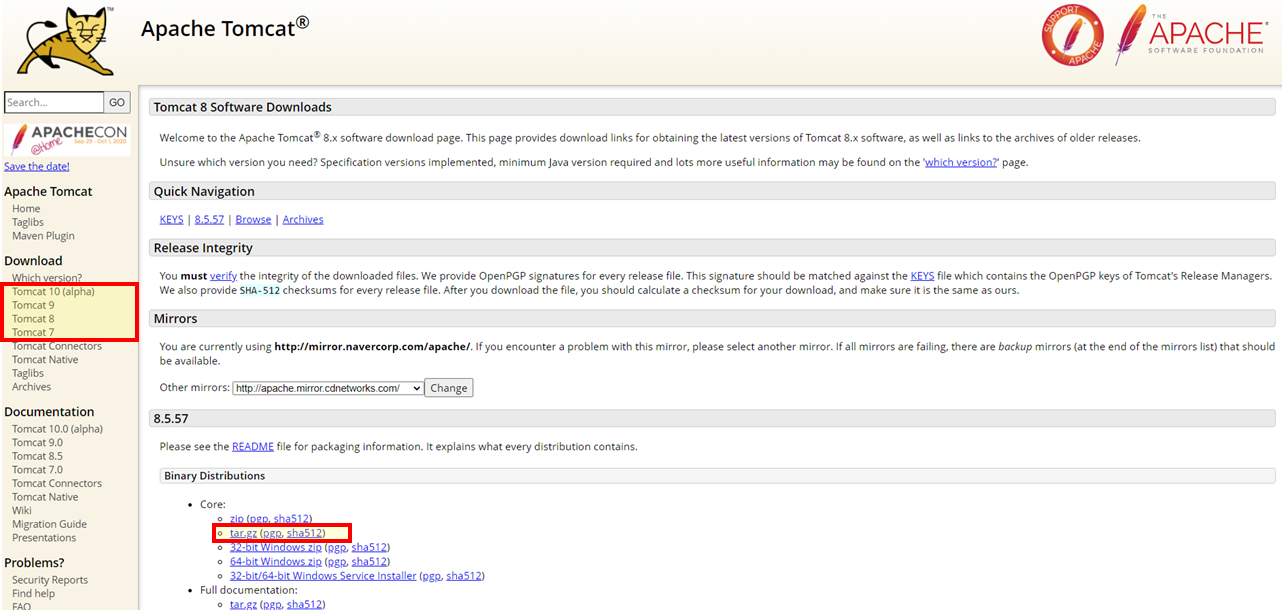1282x610 pixels.
Task: Click the GO search button
Action: (x=117, y=102)
